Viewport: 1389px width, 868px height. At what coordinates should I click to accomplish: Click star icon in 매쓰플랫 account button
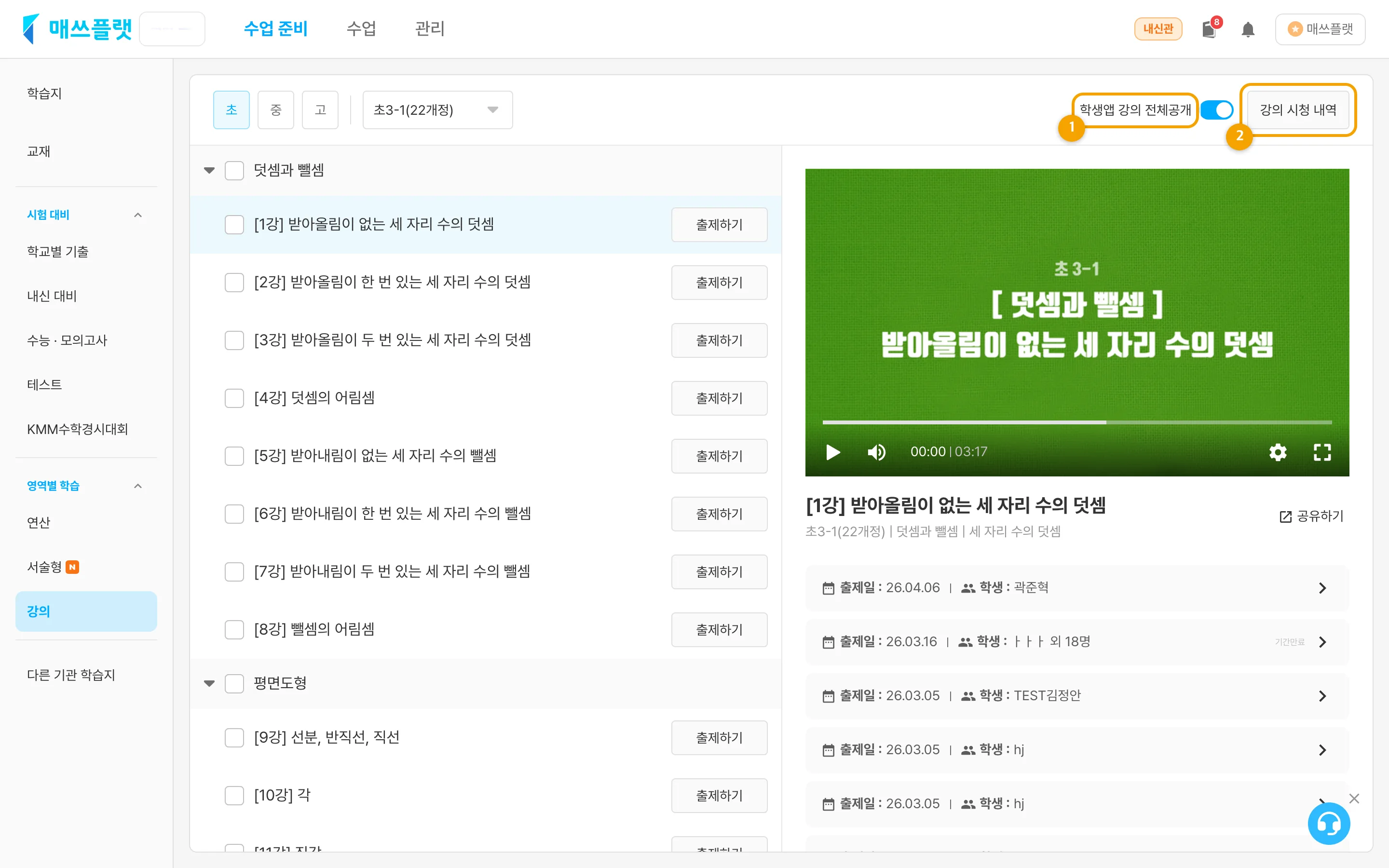pyautogui.click(x=1295, y=29)
